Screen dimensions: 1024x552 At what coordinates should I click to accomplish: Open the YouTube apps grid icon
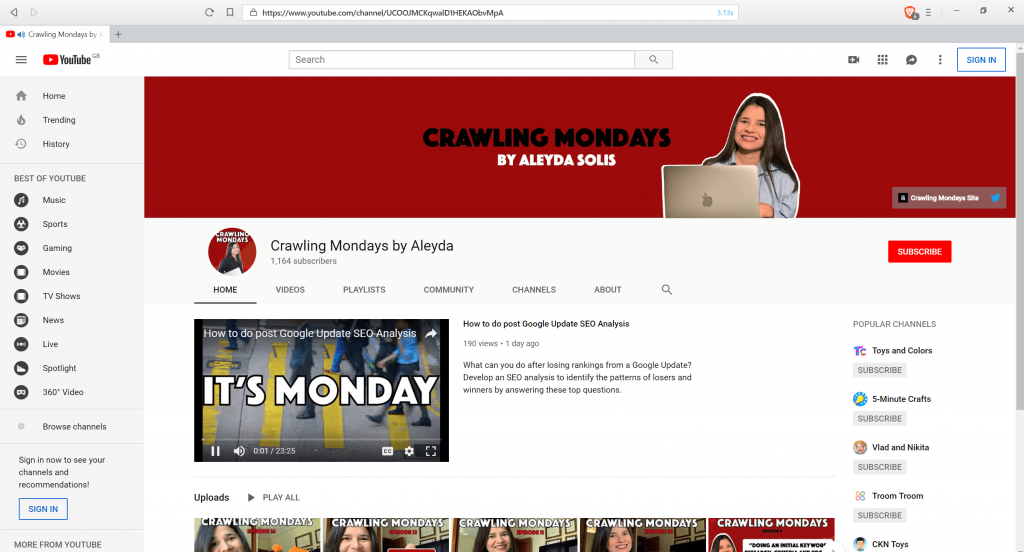[x=882, y=59]
